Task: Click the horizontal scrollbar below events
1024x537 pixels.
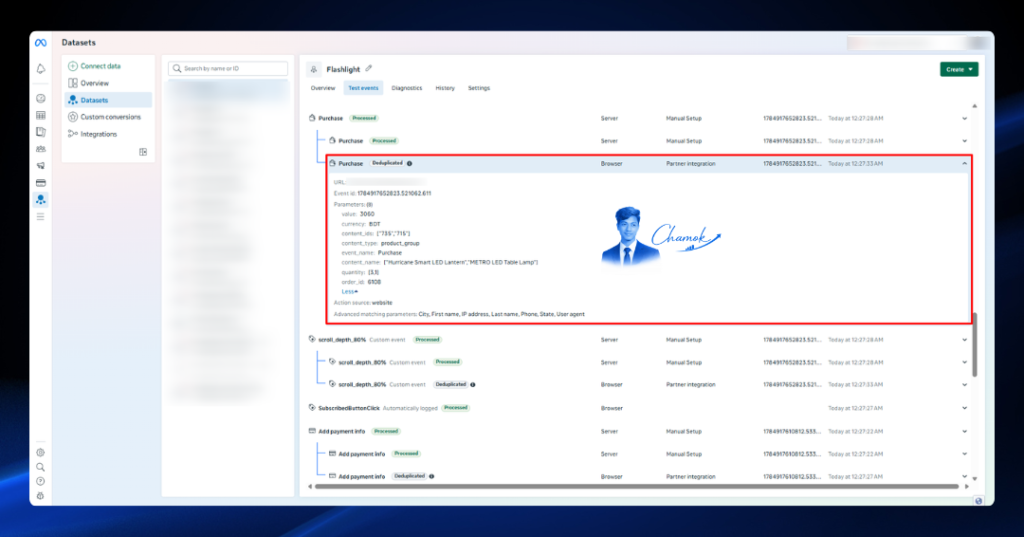Action: (x=637, y=486)
